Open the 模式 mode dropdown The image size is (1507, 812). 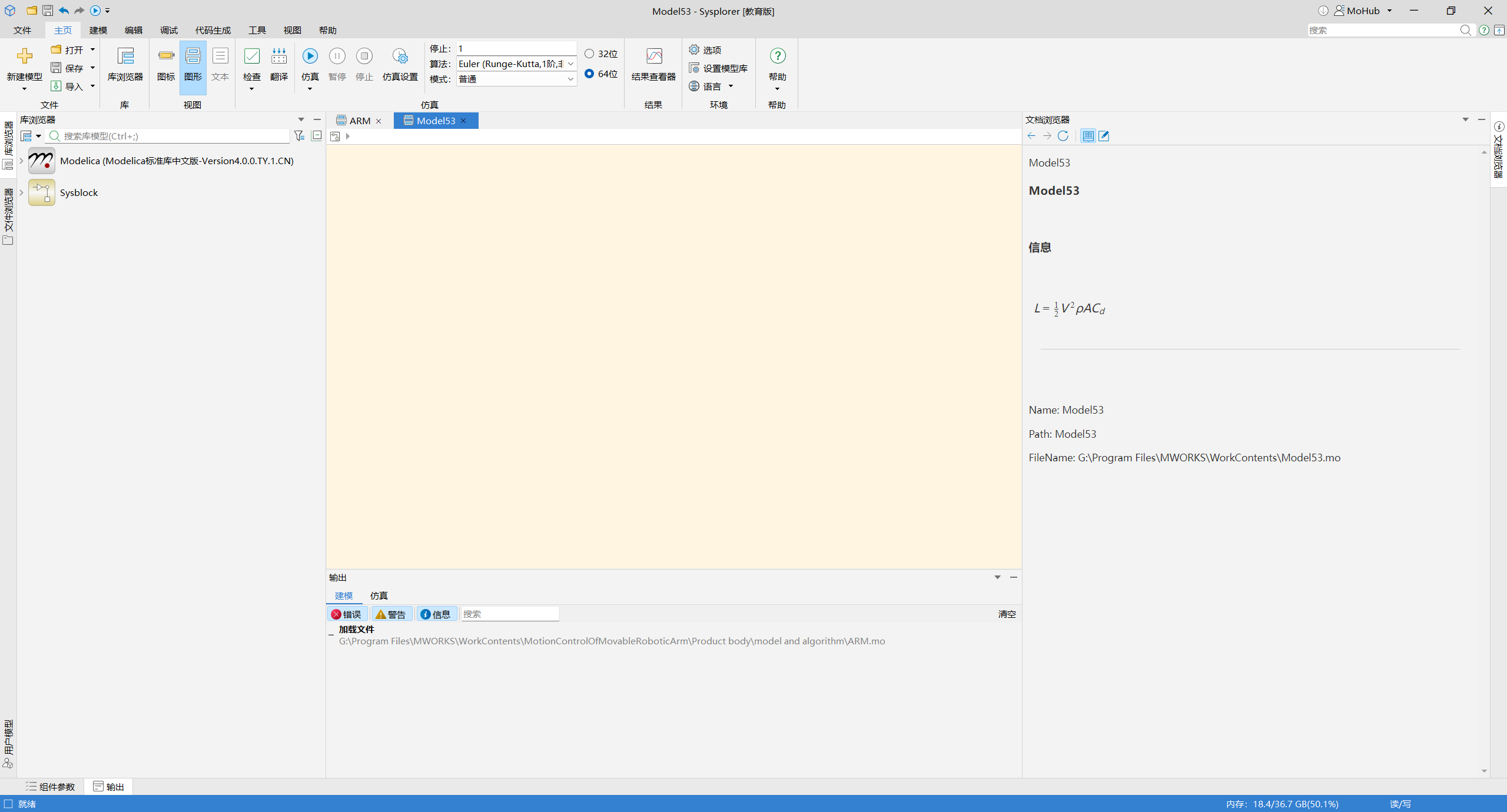click(570, 79)
